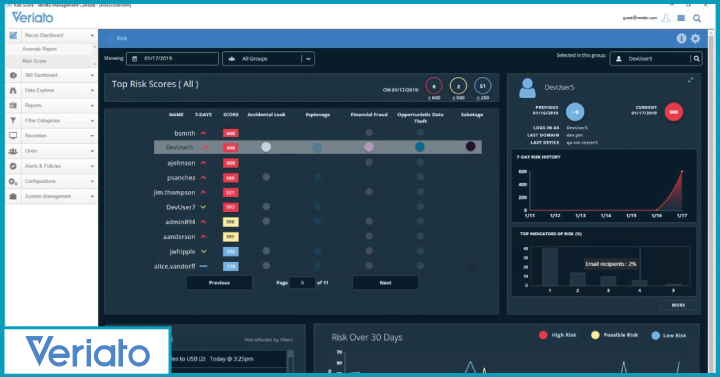Click the 01/17/2019 date field
The width and height of the screenshot is (720, 377).
173,59
